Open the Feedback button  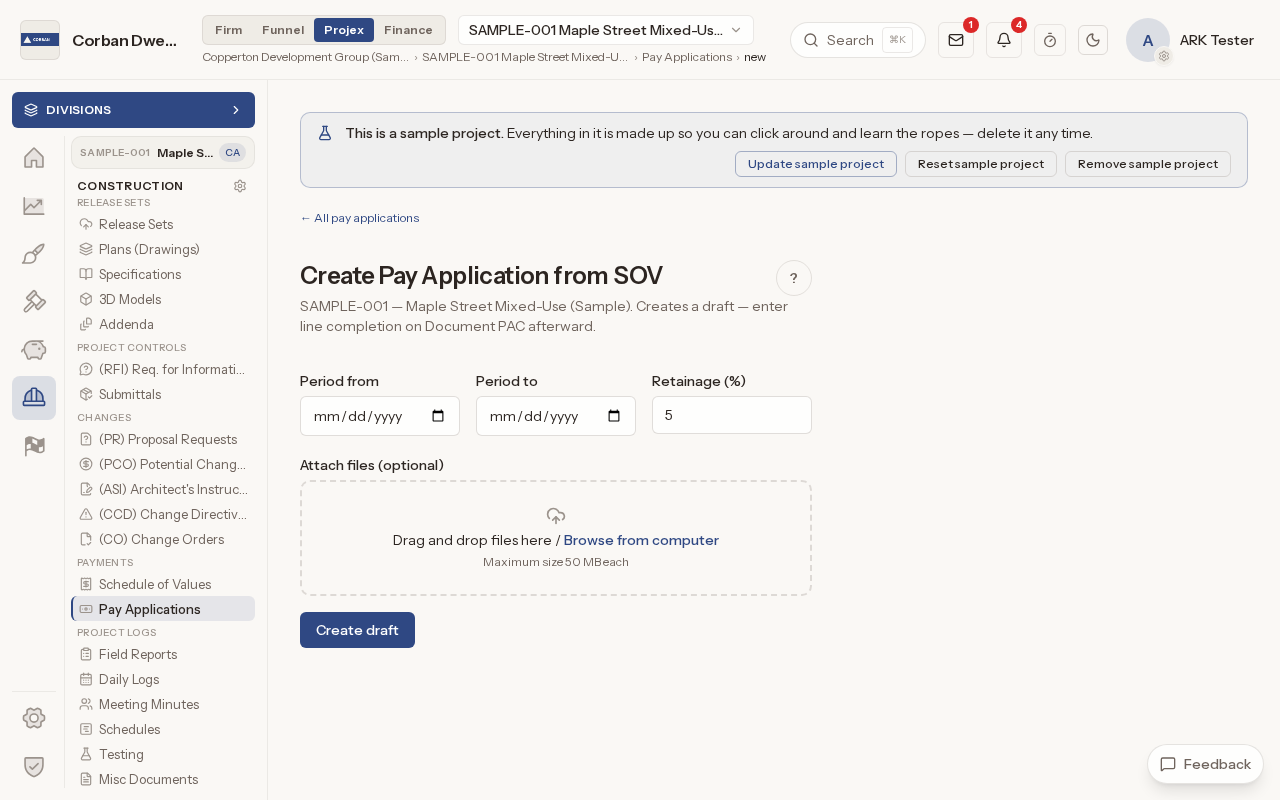(x=1205, y=764)
